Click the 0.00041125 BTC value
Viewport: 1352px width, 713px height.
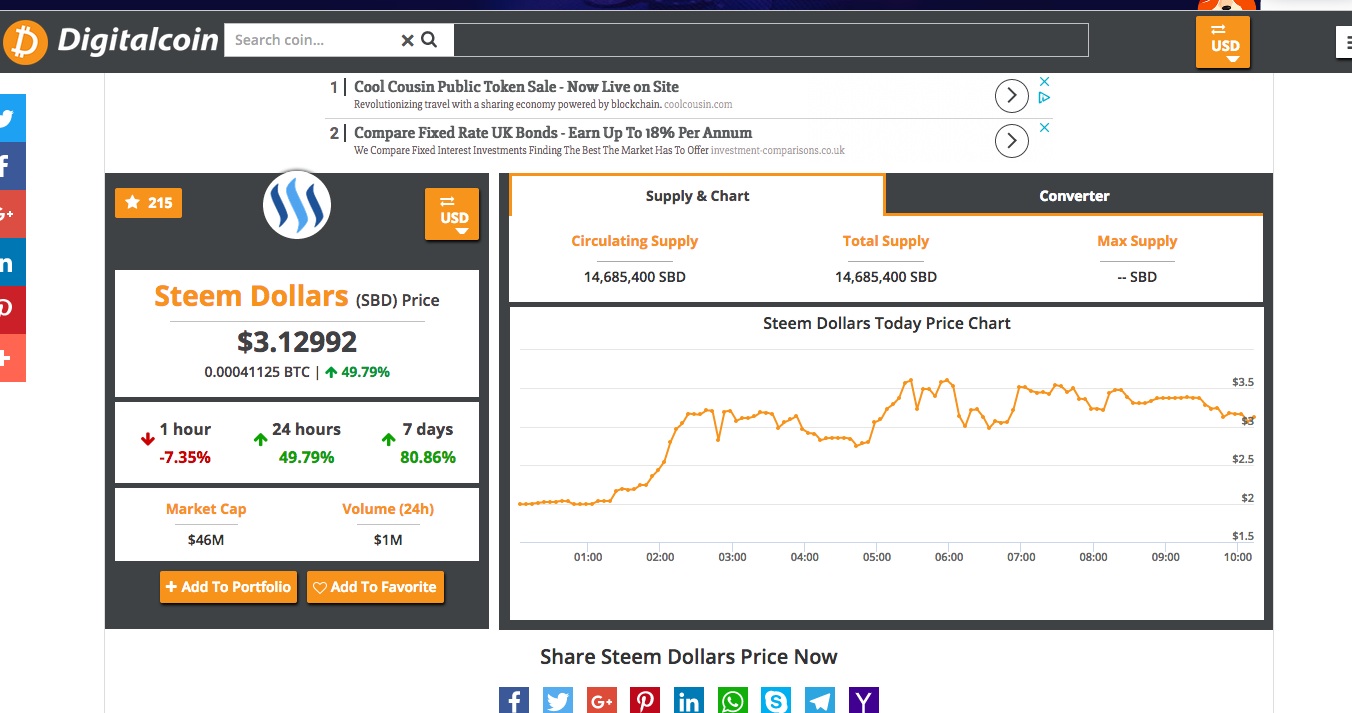tap(257, 372)
